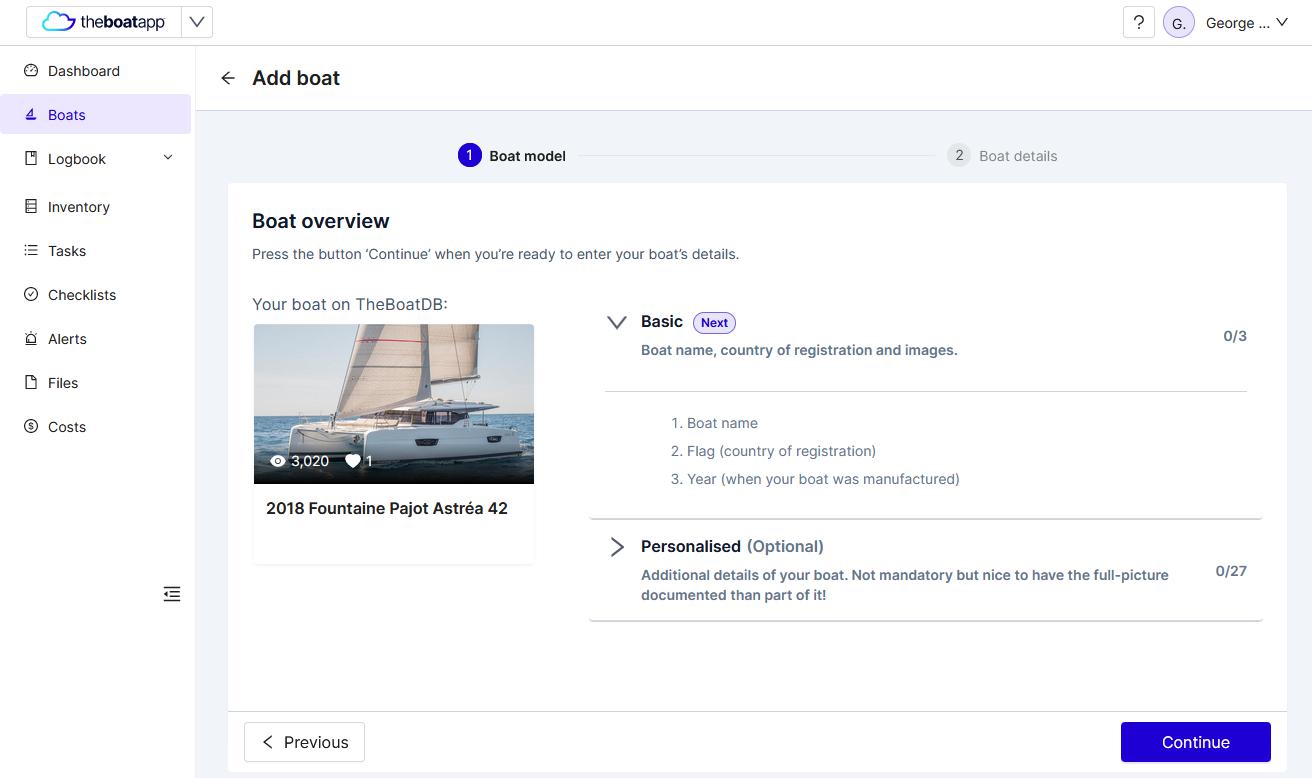Image resolution: width=1312 pixels, height=778 pixels.
Task: Click the Next badge
Action: (714, 322)
